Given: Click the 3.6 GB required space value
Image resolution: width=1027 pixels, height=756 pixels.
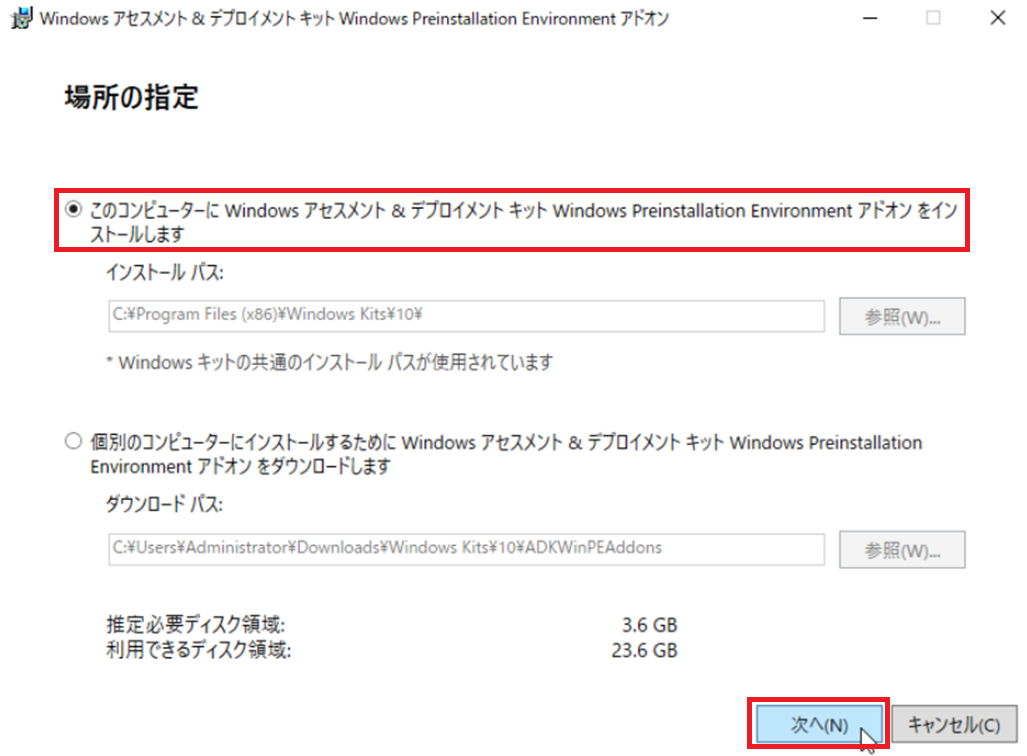Looking at the screenshot, I should click(649, 625).
